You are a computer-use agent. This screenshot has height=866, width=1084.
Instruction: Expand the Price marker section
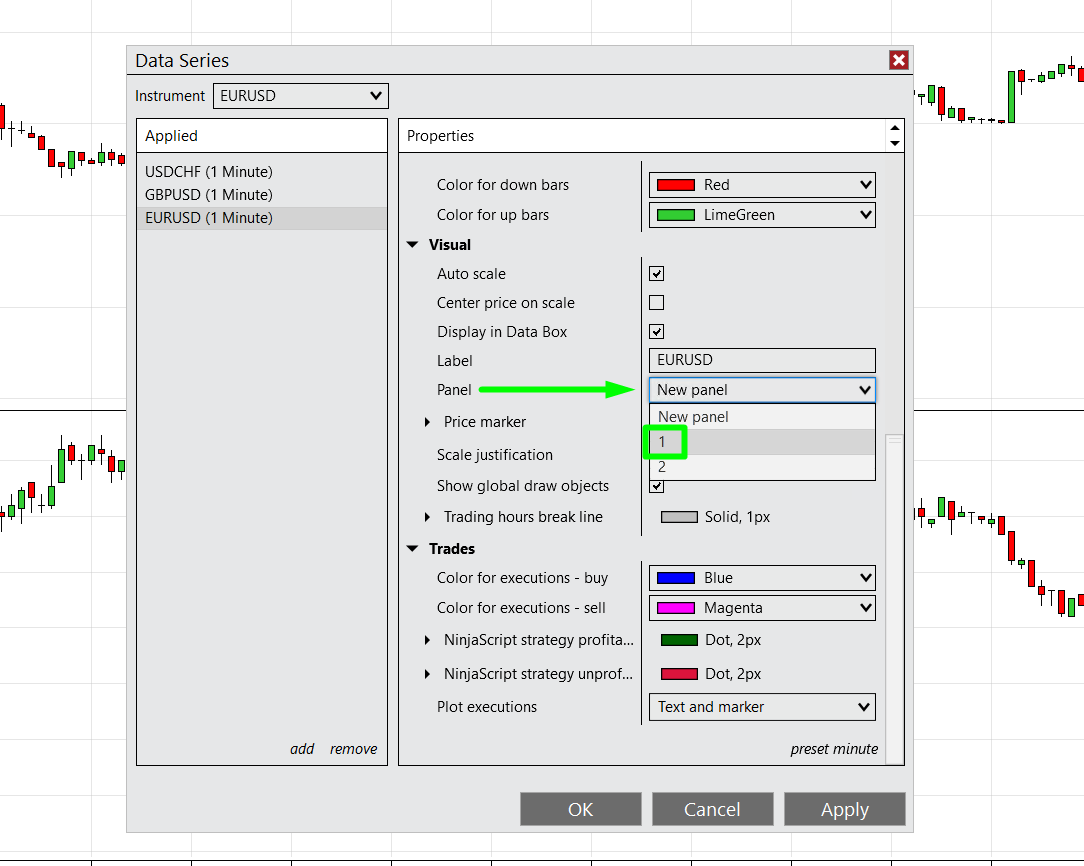coord(428,423)
